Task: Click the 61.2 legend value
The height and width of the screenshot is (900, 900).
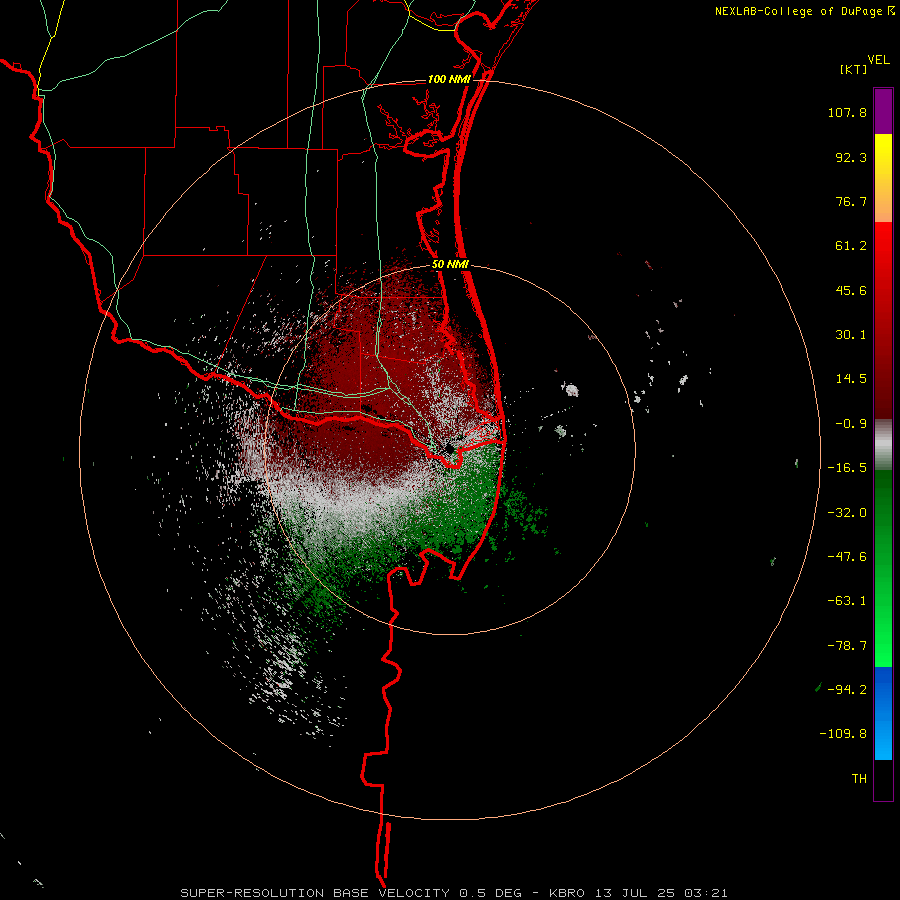Action: pos(851,246)
